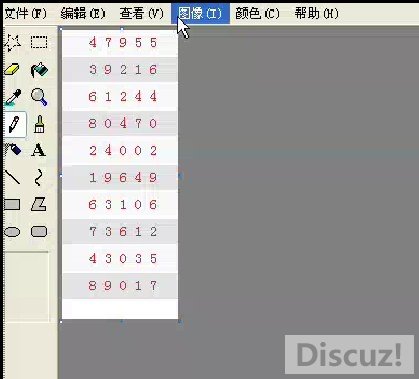The image size is (419, 379).
Task: Click the 图像(I) menu
Action: 200,13
